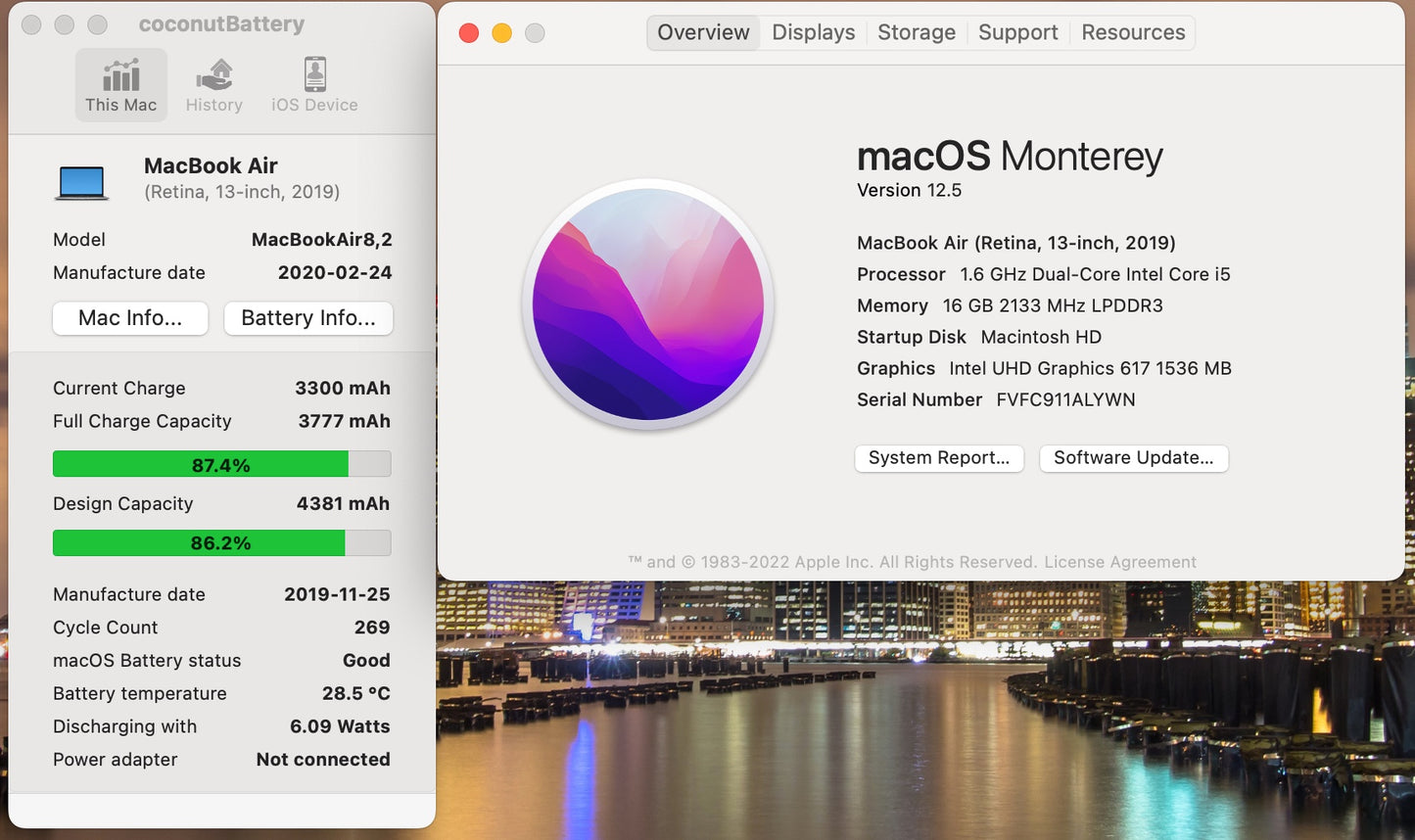The height and width of the screenshot is (840, 1415).
Task: Click the Full Charge Capacity progress bar
Action: coord(221,463)
